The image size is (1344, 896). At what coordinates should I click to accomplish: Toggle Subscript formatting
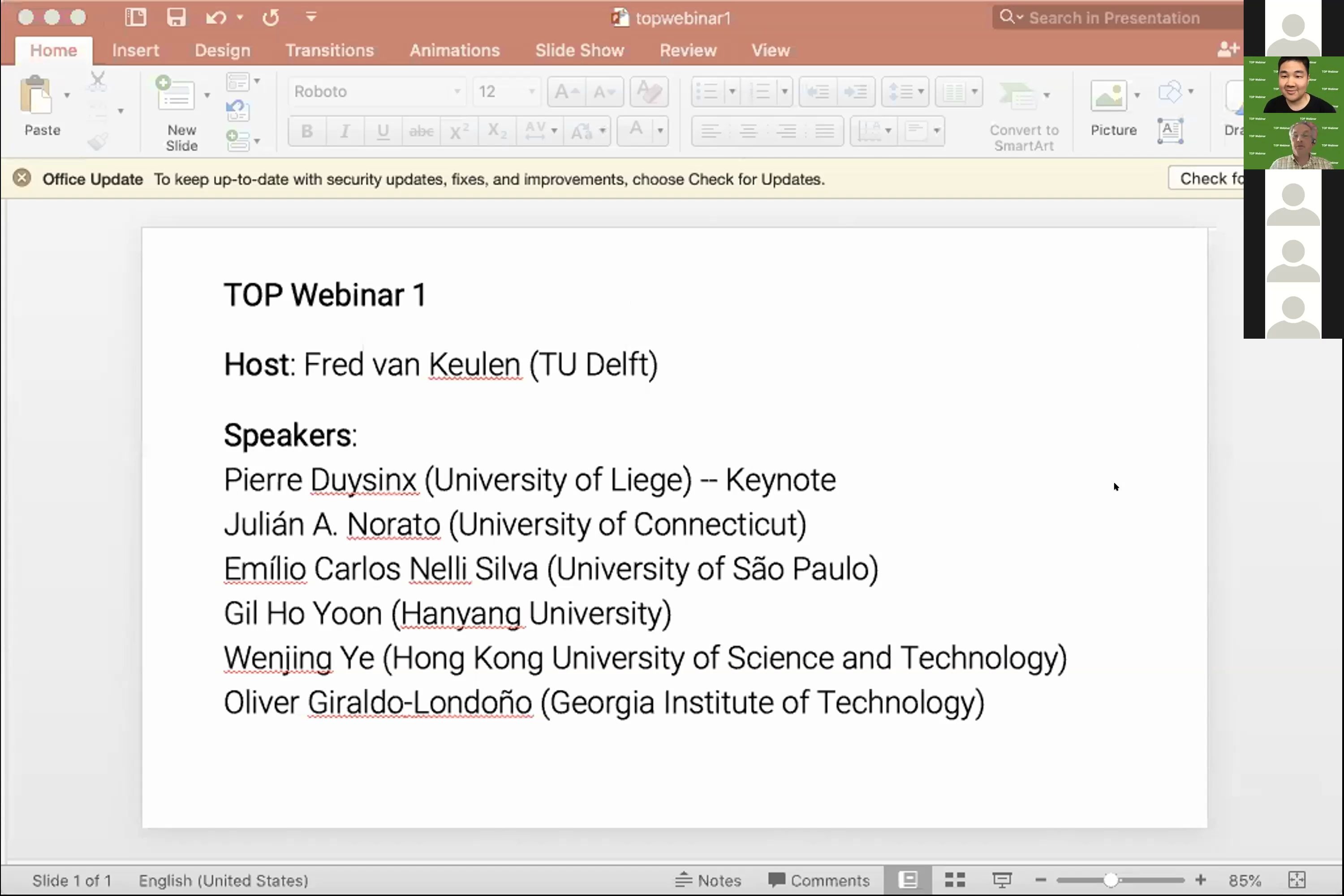click(x=497, y=131)
